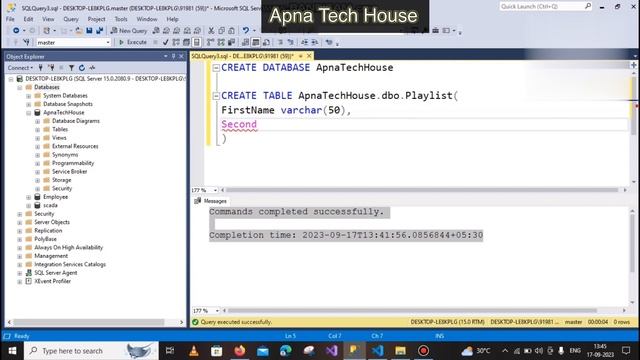Image resolution: width=640 pixels, height=360 pixels.
Task: Click the Object Explorer Filter icon
Action: pos(71,68)
